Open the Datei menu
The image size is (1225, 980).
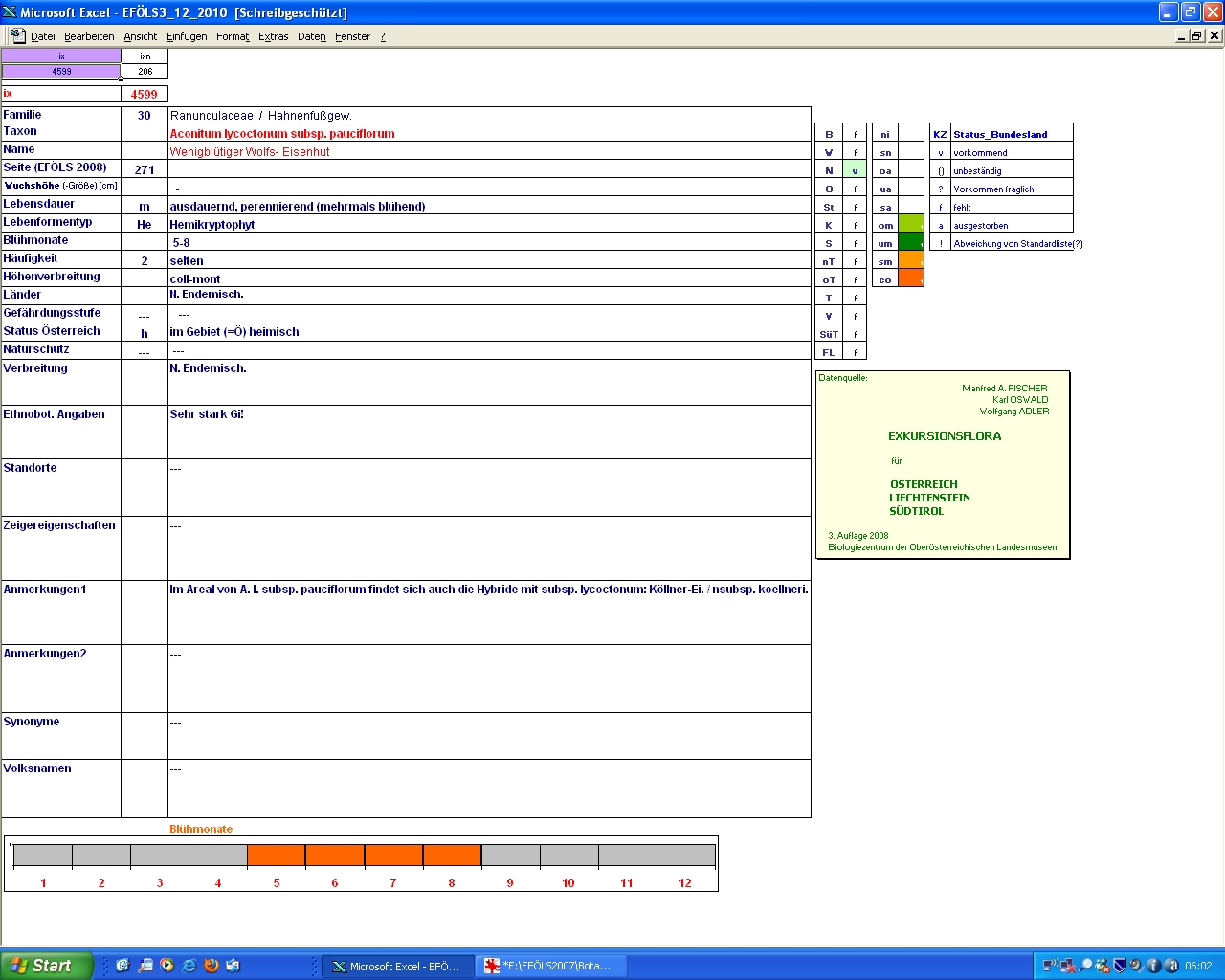43,36
